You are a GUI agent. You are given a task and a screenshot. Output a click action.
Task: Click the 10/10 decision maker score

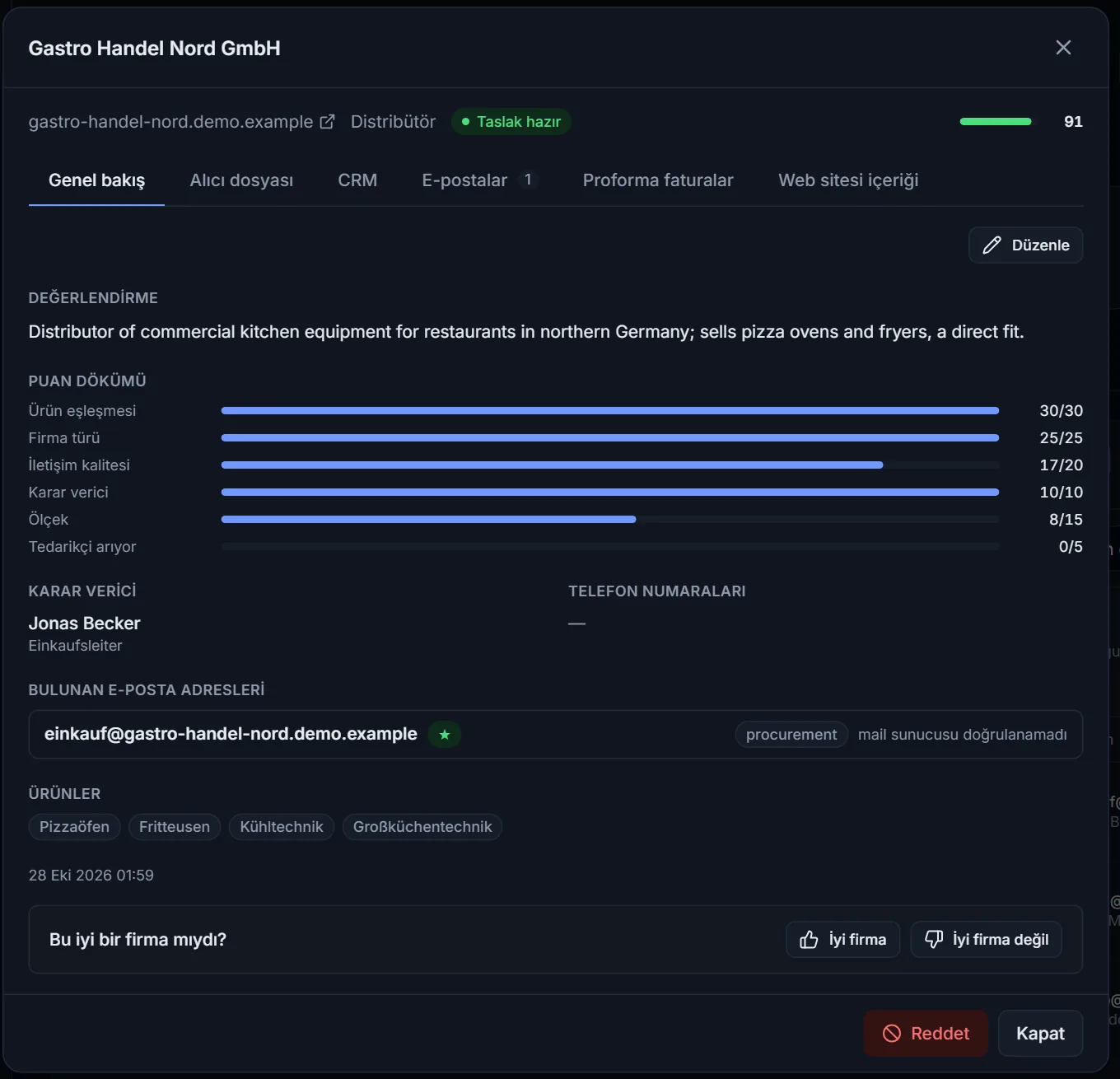tap(1061, 493)
